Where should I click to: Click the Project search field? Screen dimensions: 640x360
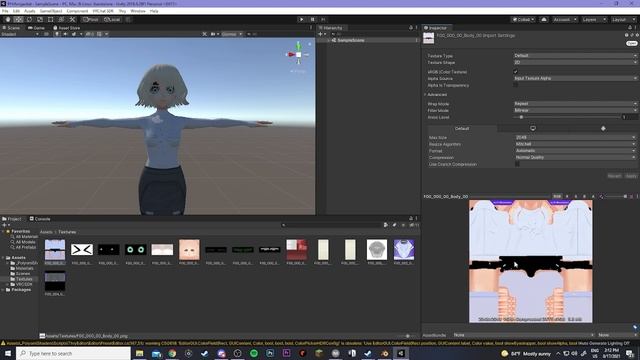[x=332, y=225]
